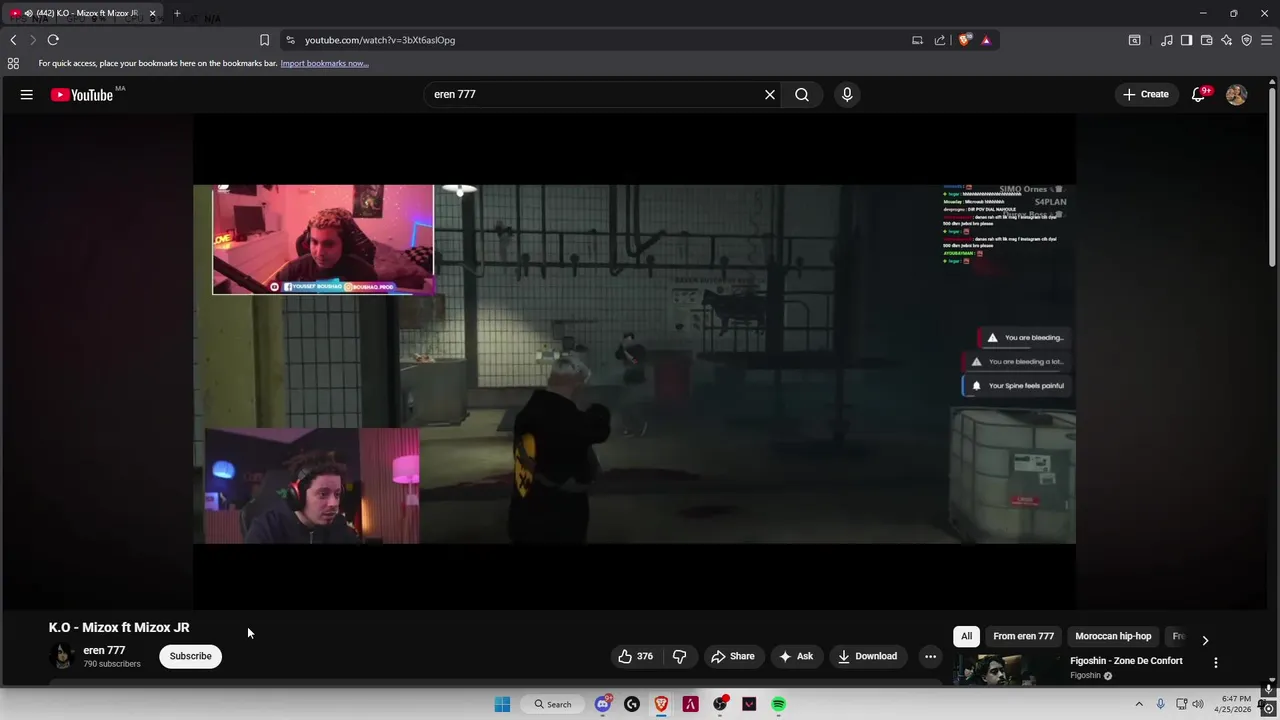
Task: Open the volume tray icon
Action: coord(1198,704)
